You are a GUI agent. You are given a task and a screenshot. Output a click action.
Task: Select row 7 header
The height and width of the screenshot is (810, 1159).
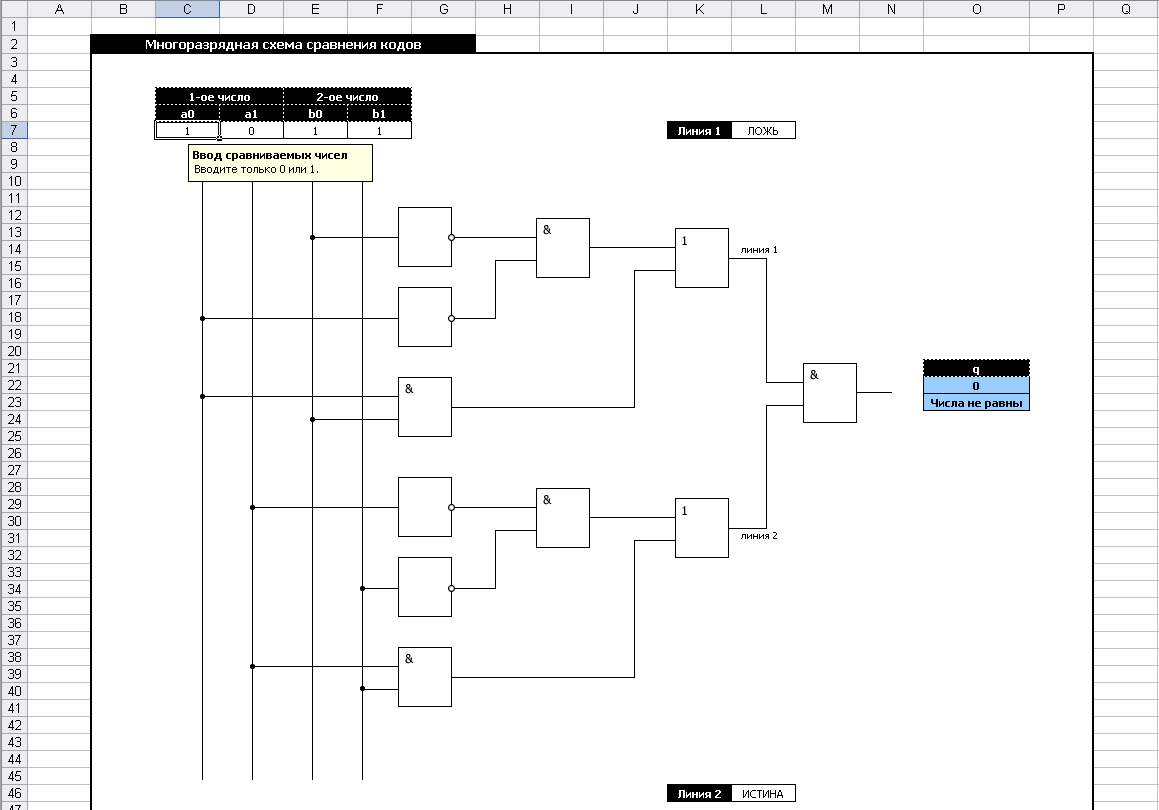coord(13,130)
